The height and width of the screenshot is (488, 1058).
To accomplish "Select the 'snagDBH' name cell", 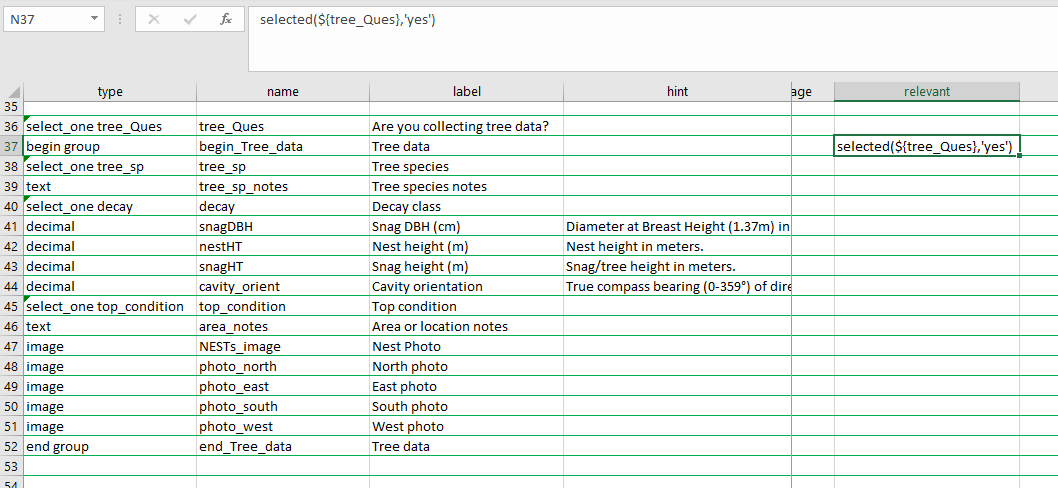I will [282, 227].
